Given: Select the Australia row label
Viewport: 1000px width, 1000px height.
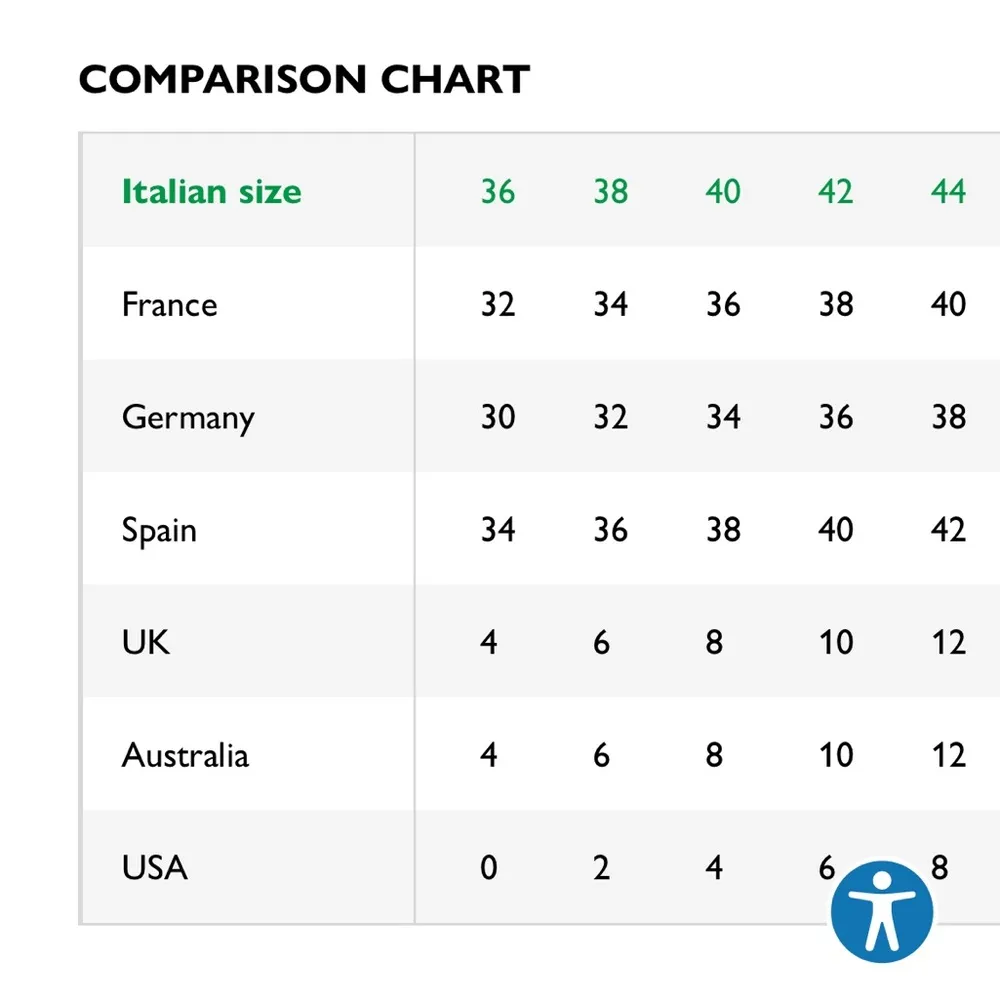Looking at the screenshot, I should 185,755.
